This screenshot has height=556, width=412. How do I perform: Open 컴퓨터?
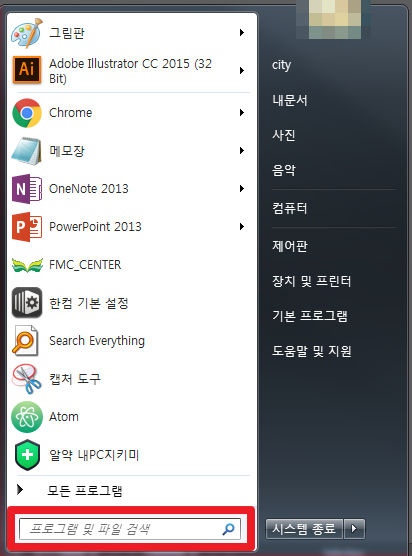pyautogui.click(x=289, y=208)
